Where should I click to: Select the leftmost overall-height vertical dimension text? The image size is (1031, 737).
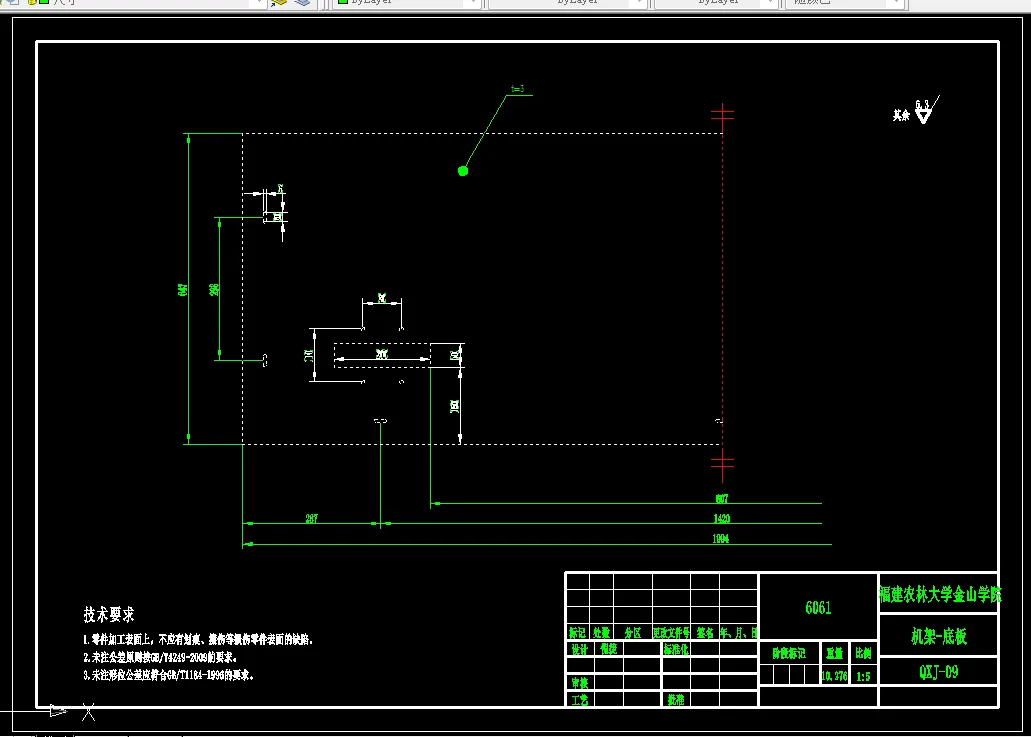(x=183, y=289)
